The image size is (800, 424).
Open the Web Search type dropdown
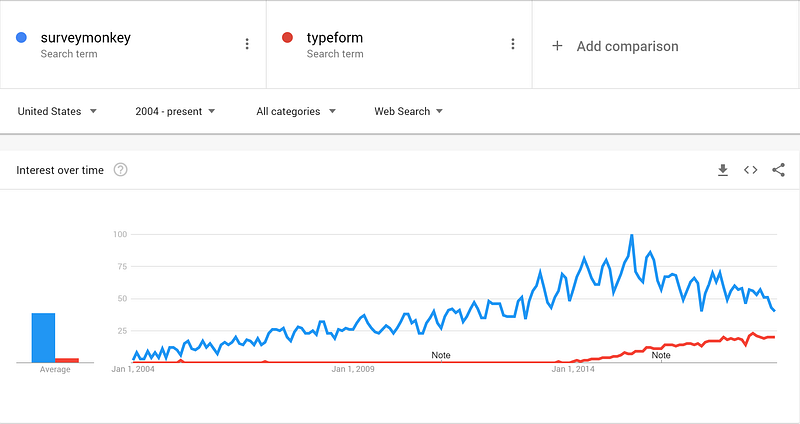tap(408, 111)
